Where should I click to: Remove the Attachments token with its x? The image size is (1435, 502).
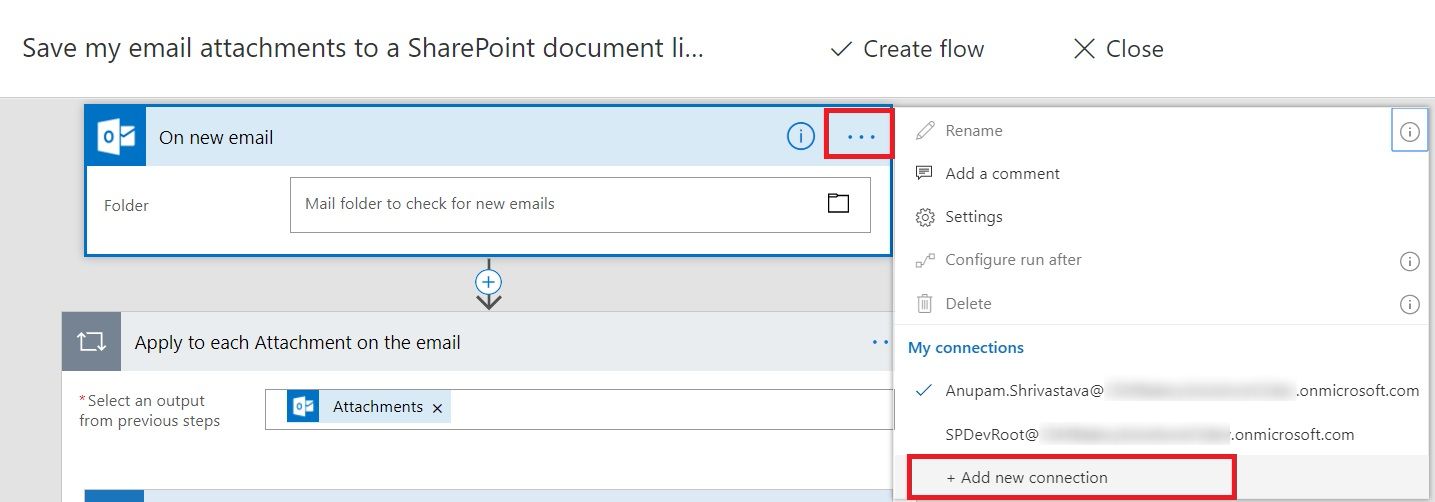click(x=437, y=408)
